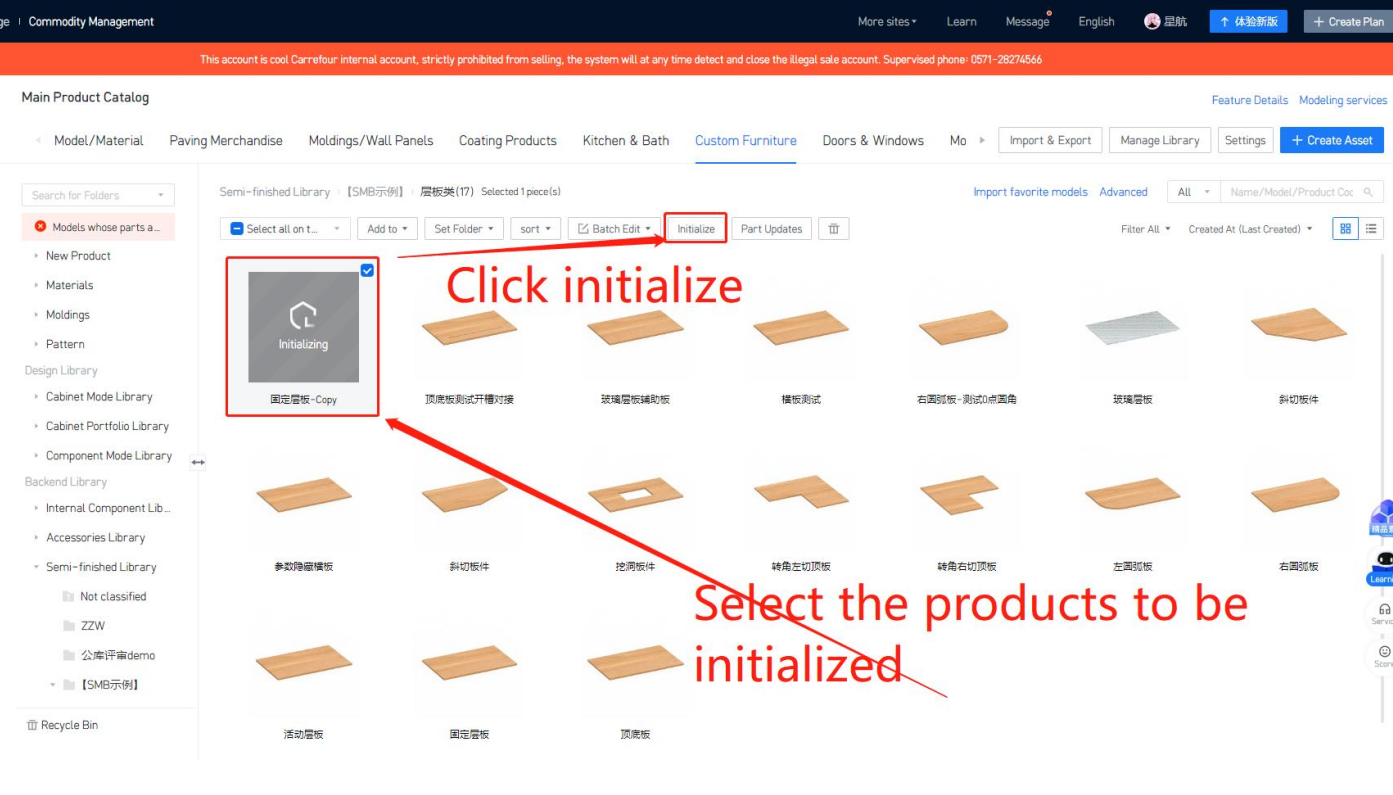1393x795 pixels.
Task: Select the 转角左切顶板 product thumbnail
Action: [801, 494]
